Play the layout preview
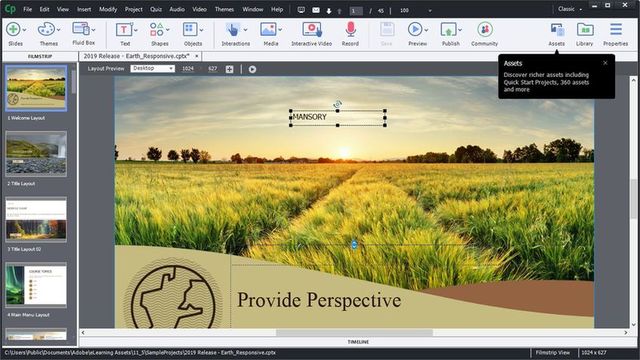This screenshot has height=360, width=640. pos(252,69)
